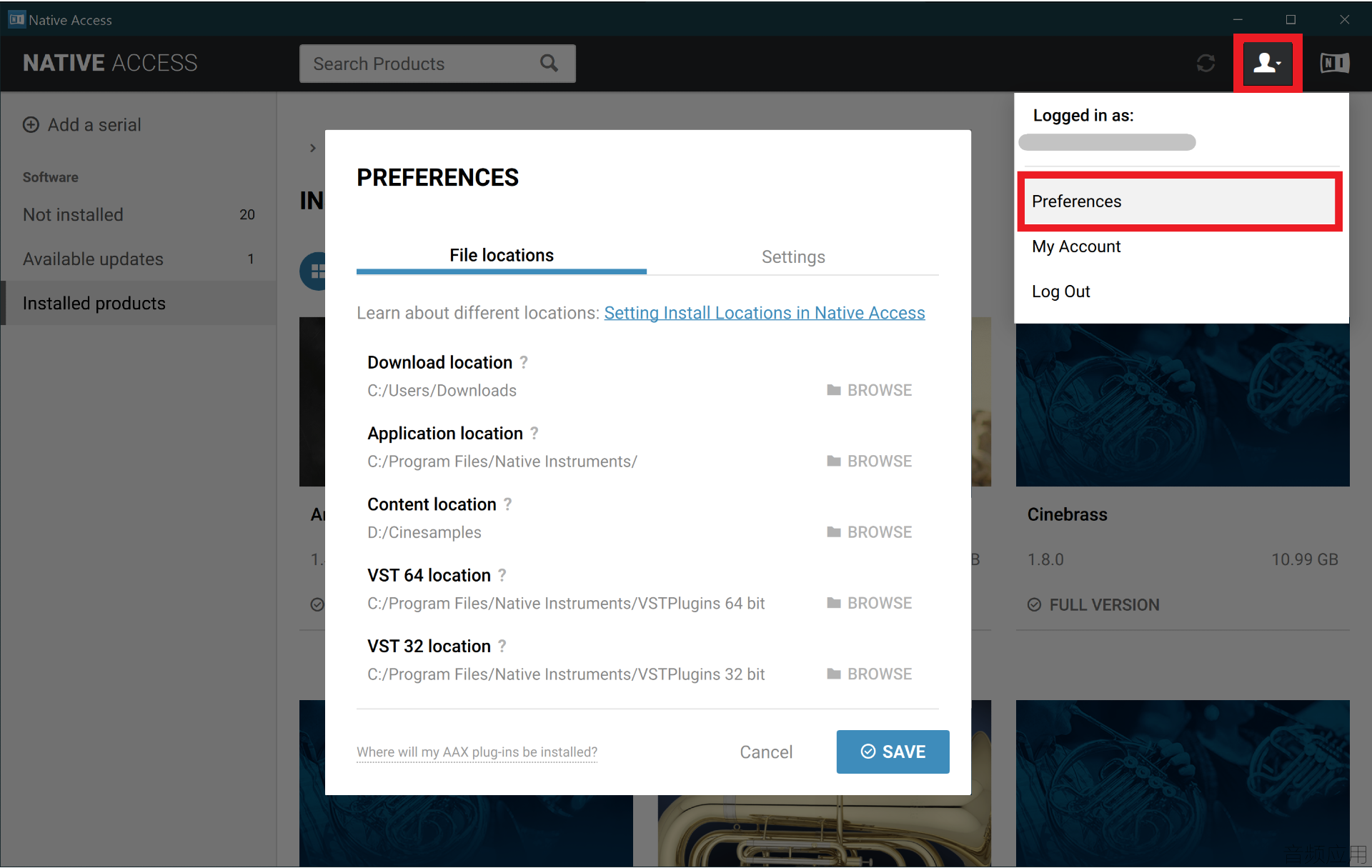Click the search magnifier icon

point(549,64)
